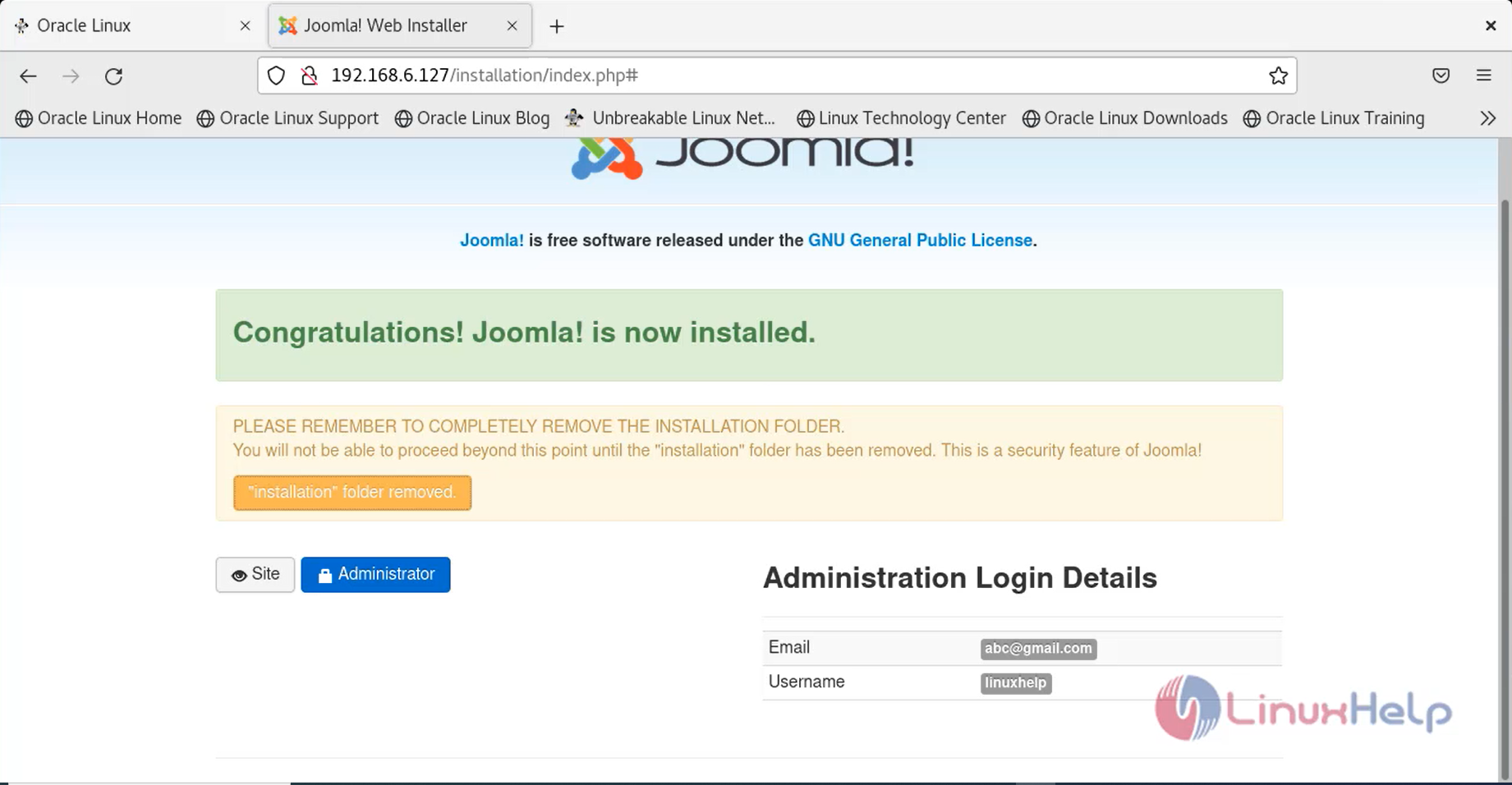Close the browser window with X
1512x785 pixels.
1491,25
